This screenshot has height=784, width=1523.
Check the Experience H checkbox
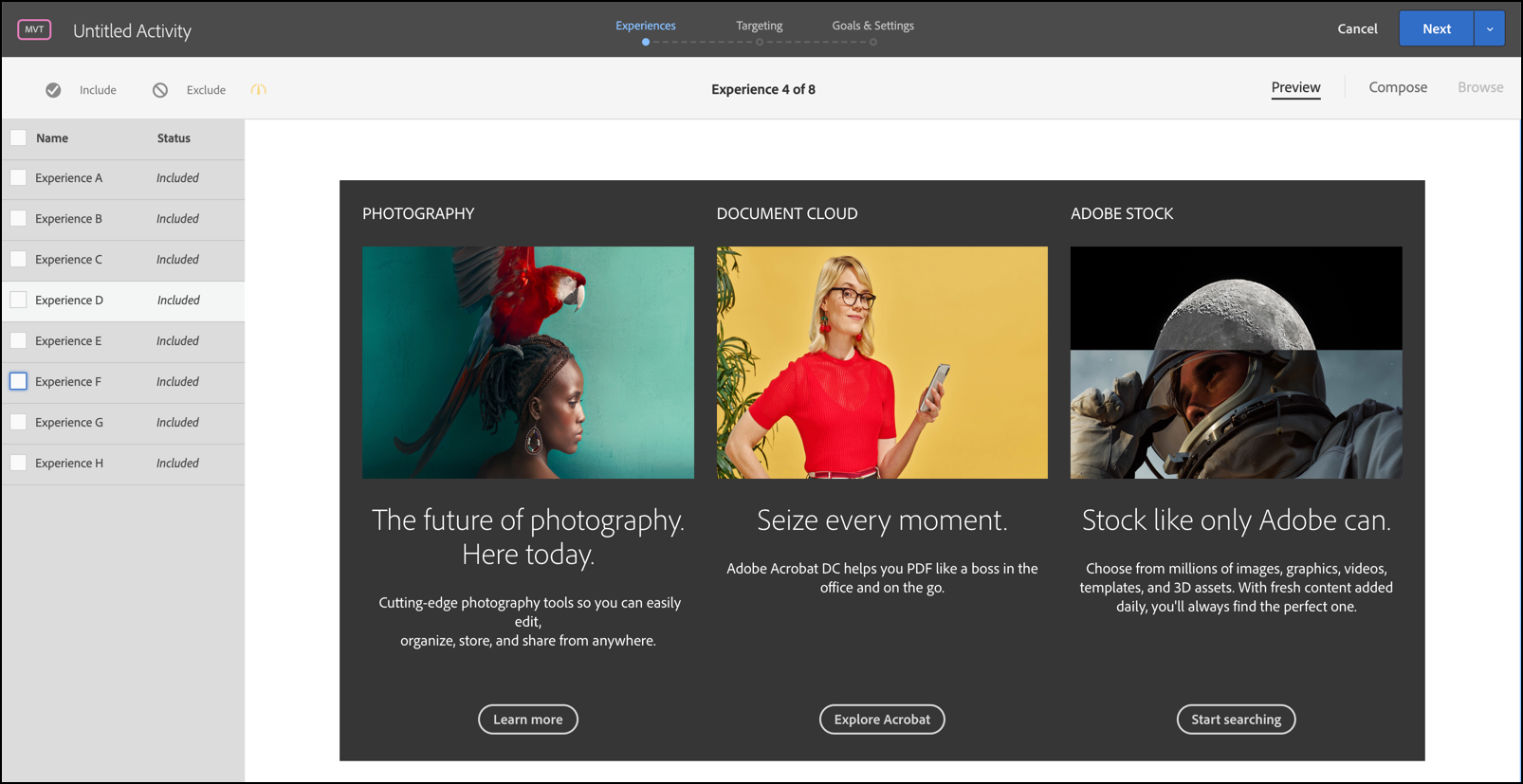click(x=18, y=463)
